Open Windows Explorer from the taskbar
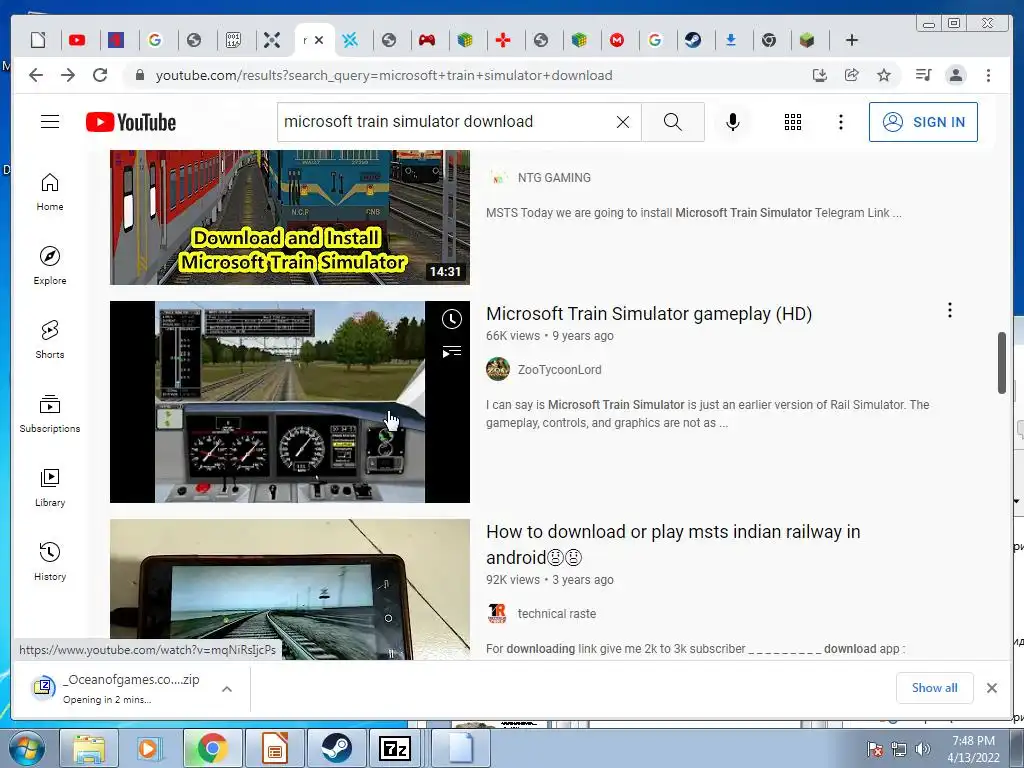The height and width of the screenshot is (768, 1024). (x=89, y=748)
